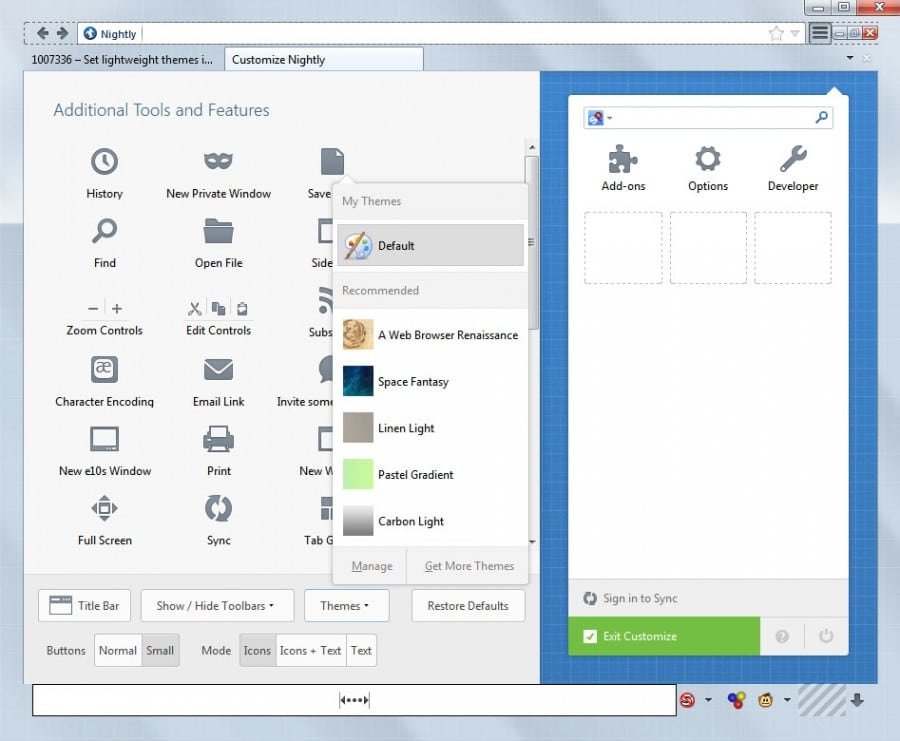Select the New Private Window icon
Viewport: 900px width, 741px height.
click(217, 163)
